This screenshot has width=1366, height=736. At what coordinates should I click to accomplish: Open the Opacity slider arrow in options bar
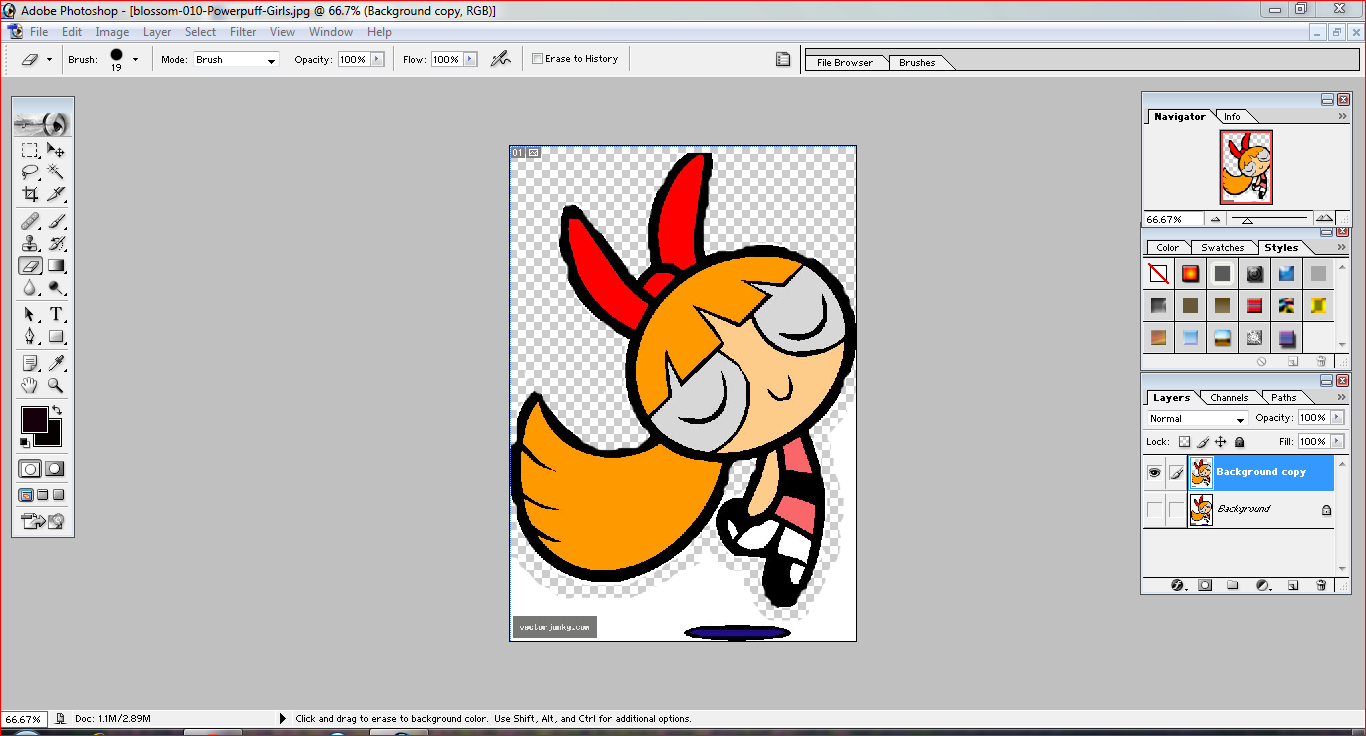point(377,59)
